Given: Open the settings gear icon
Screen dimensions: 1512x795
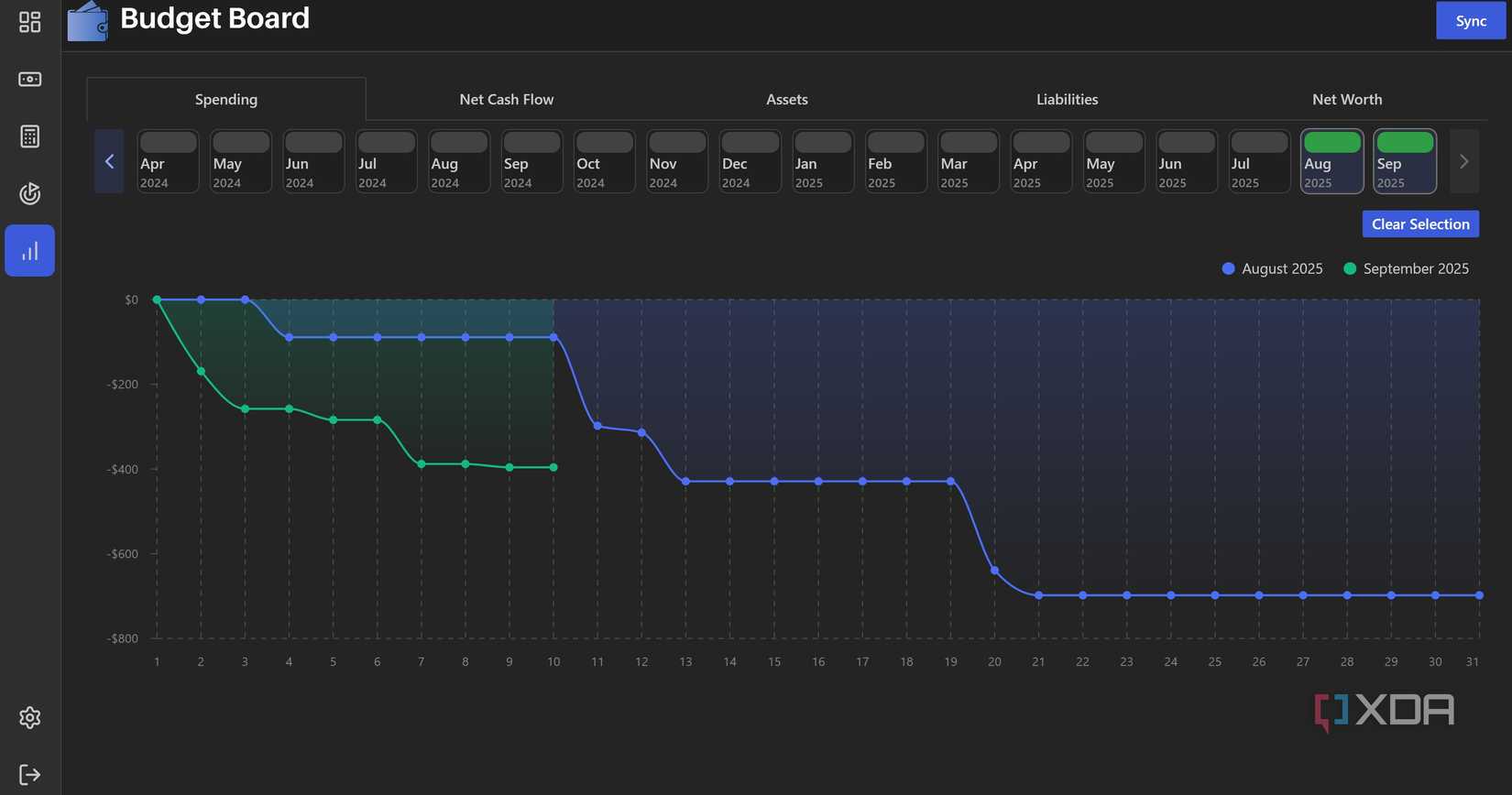Looking at the screenshot, I should point(29,717).
